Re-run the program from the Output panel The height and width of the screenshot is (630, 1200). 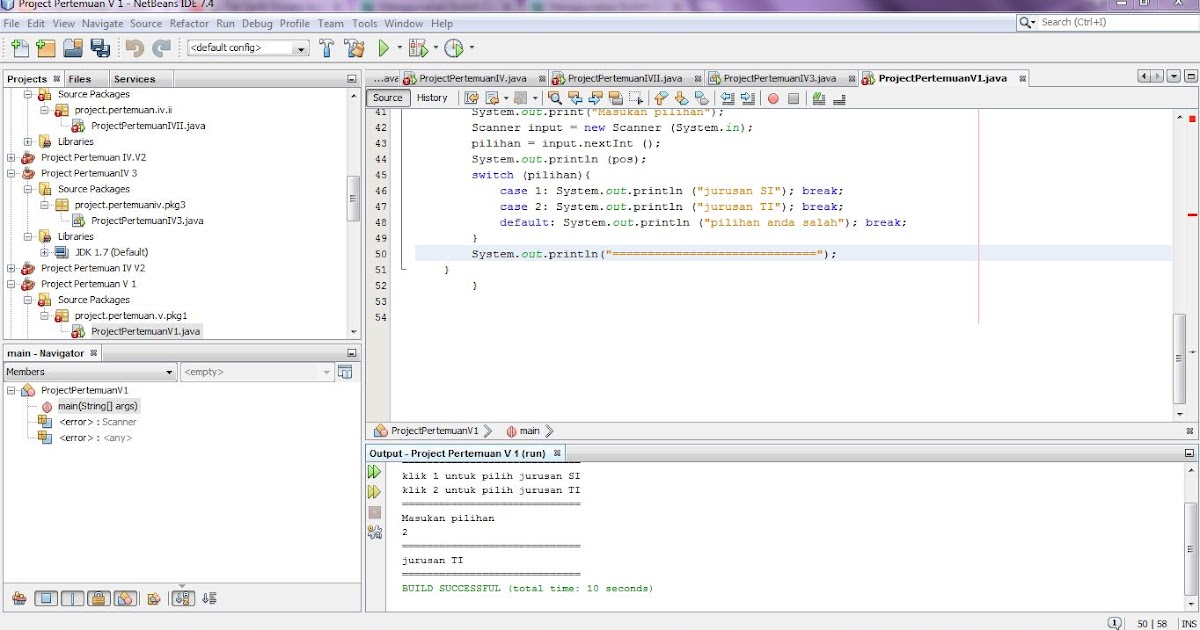375,472
